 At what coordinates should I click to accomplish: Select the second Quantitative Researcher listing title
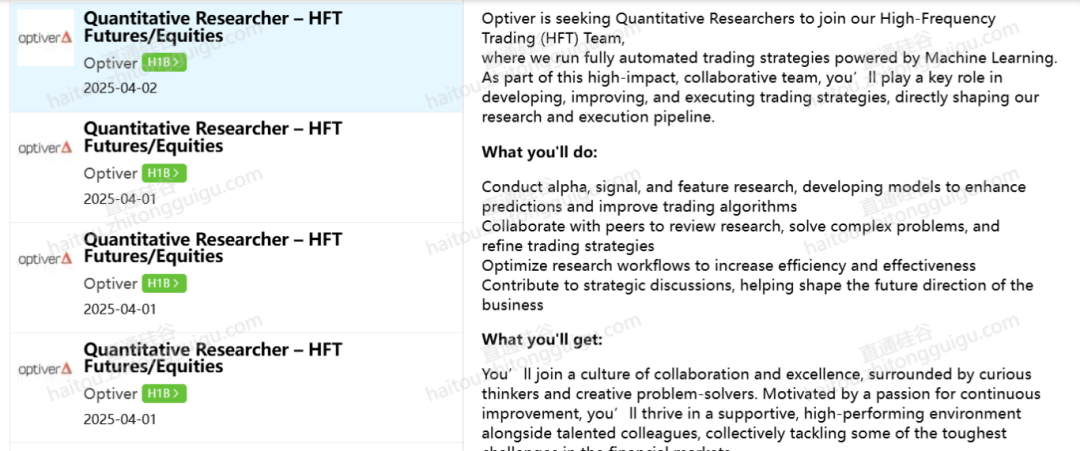click(x=212, y=137)
